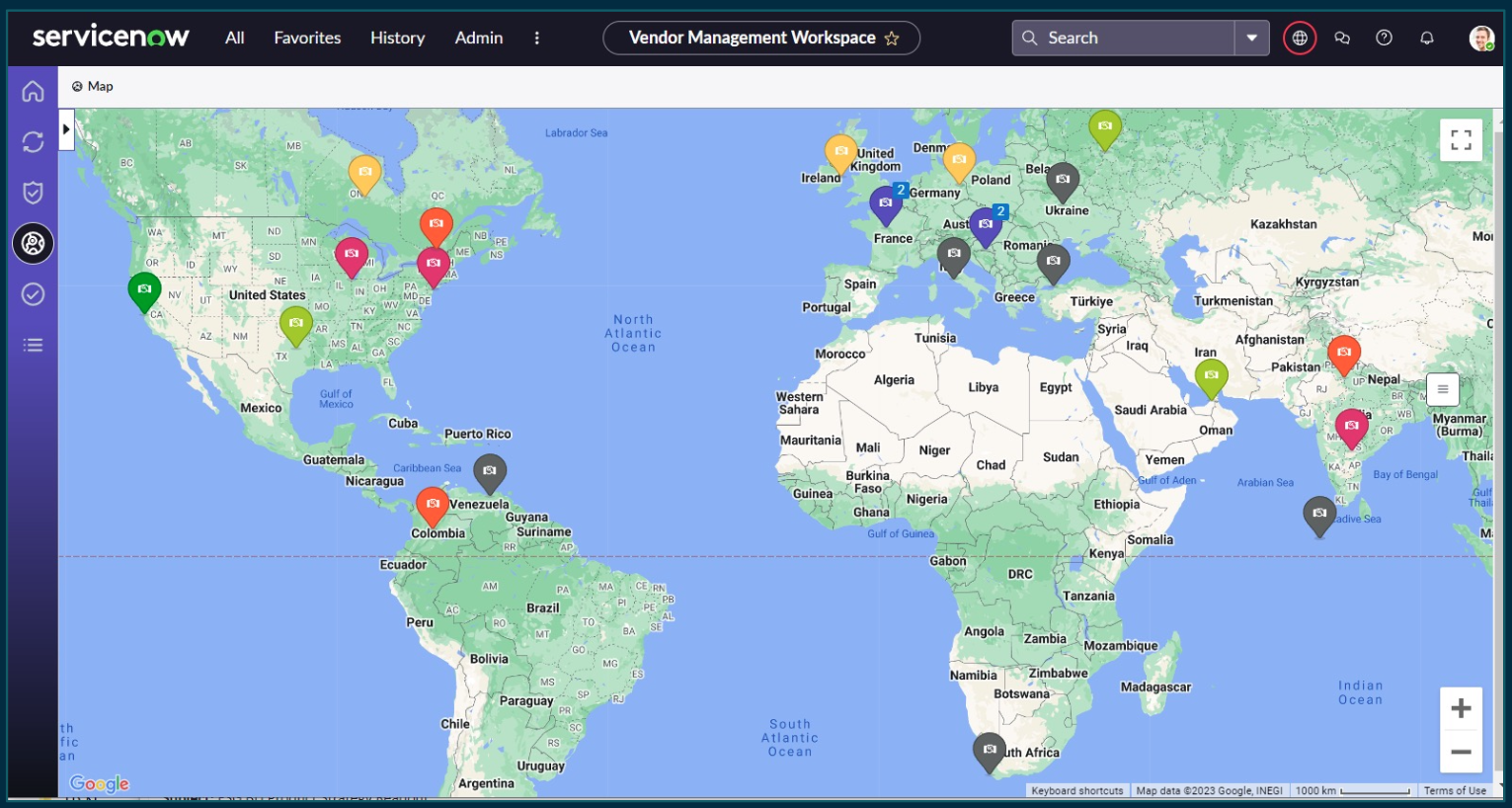This screenshot has width=1512, height=808.
Task: Zoom in the map with plus
Action: 1461,708
